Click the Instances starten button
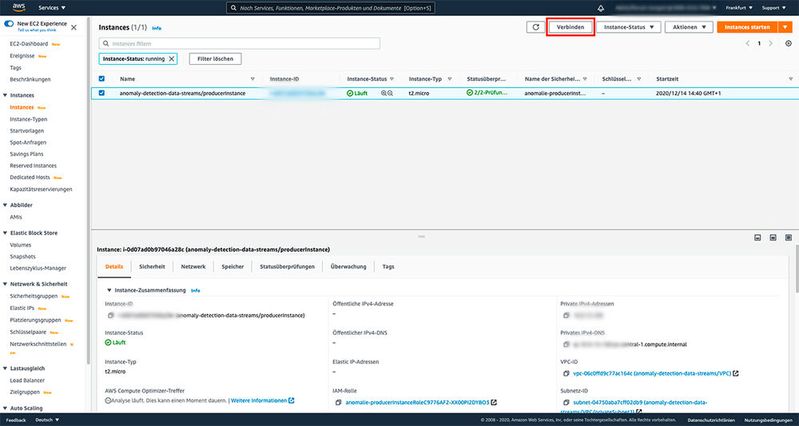 click(x=747, y=27)
